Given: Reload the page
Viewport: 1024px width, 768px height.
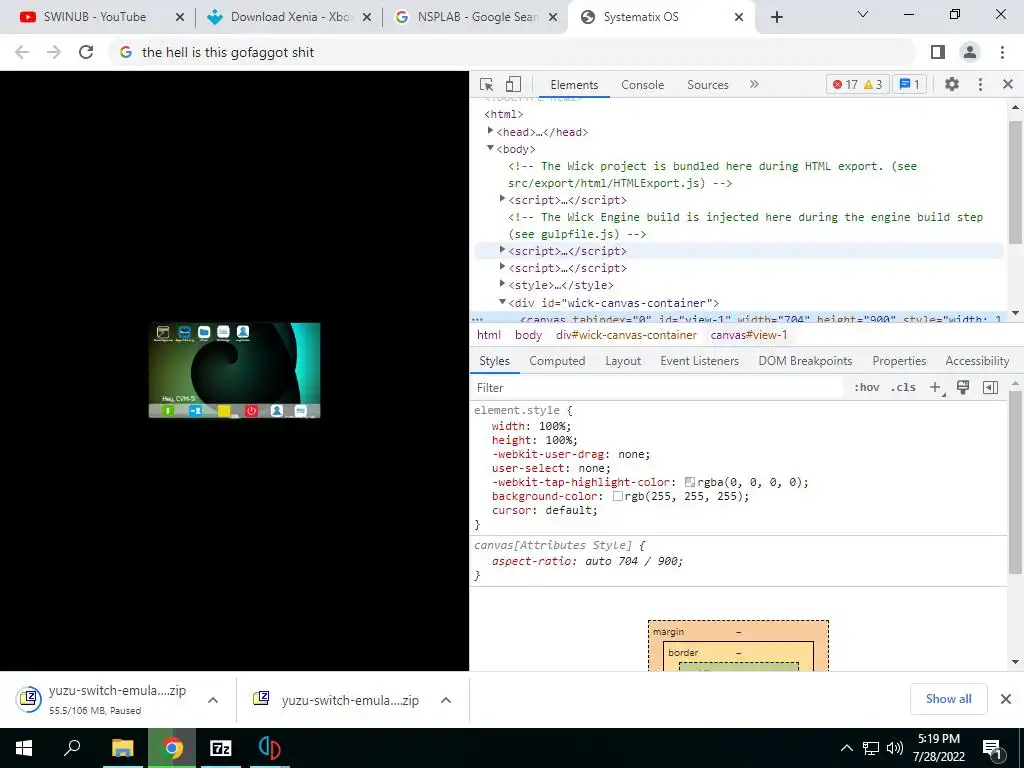Looking at the screenshot, I should (x=86, y=52).
